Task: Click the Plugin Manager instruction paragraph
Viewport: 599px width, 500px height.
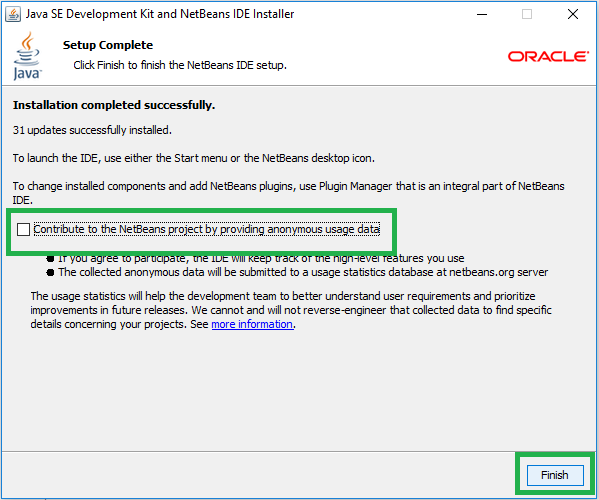Action: pyautogui.click(x=288, y=193)
